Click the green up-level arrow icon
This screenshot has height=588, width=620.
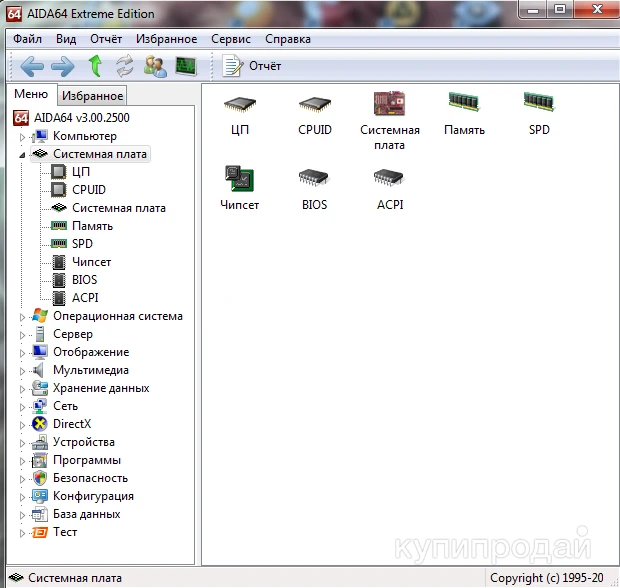pyautogui.click(x=95, y=66)
